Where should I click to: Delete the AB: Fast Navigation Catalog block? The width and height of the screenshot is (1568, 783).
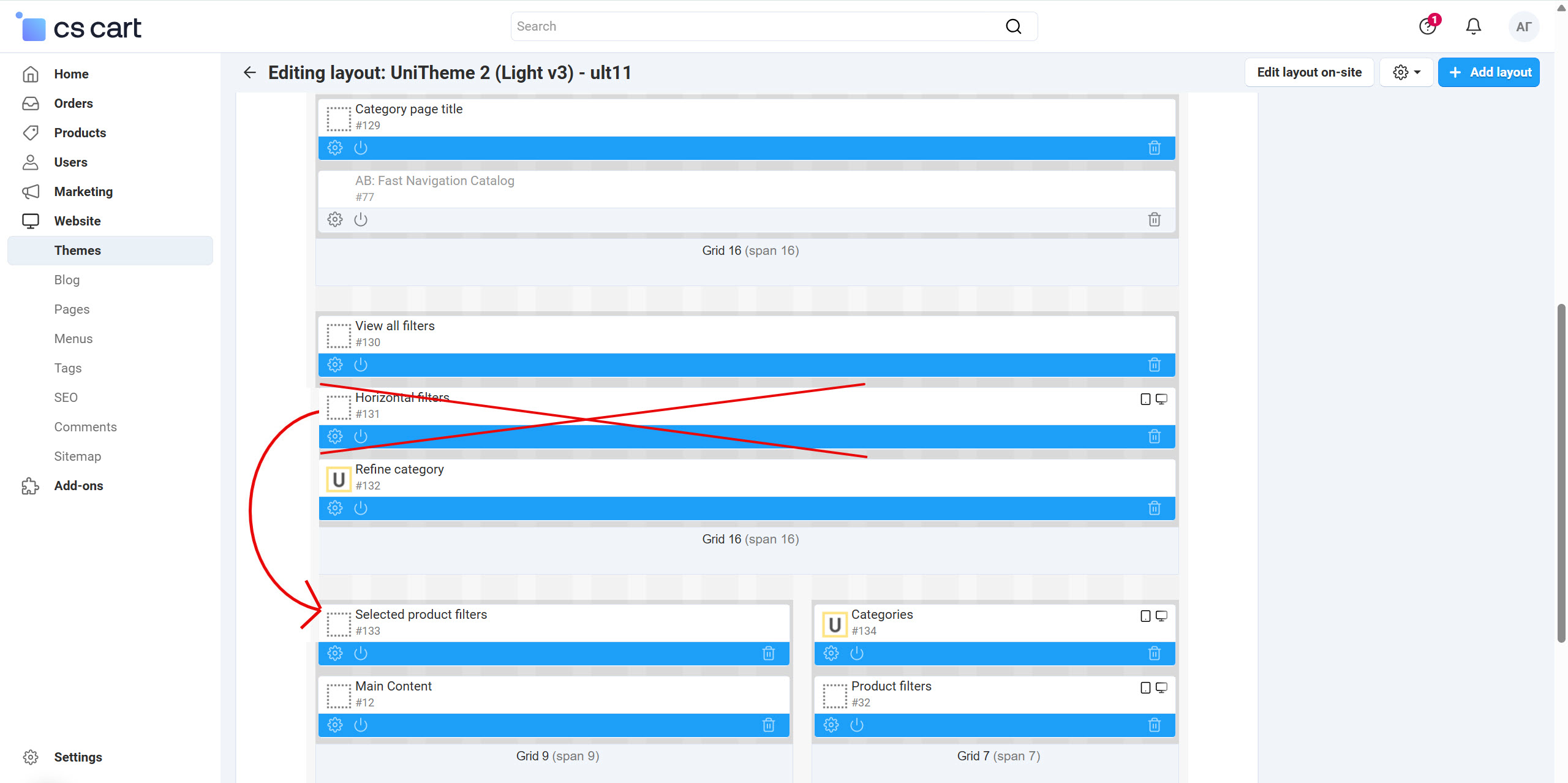point(1154,219)
